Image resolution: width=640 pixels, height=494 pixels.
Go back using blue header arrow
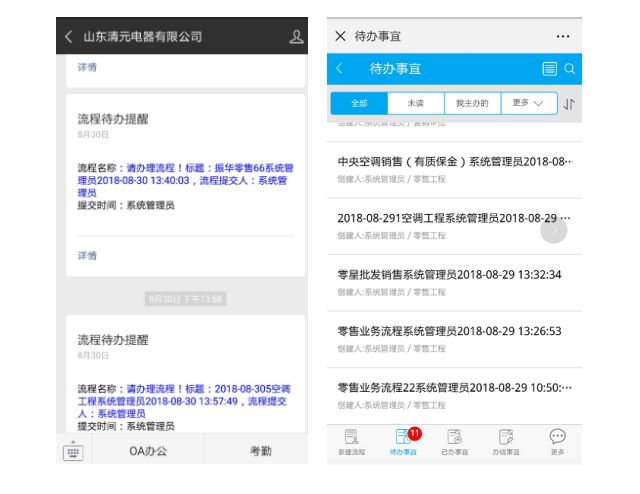coord(340,69)
